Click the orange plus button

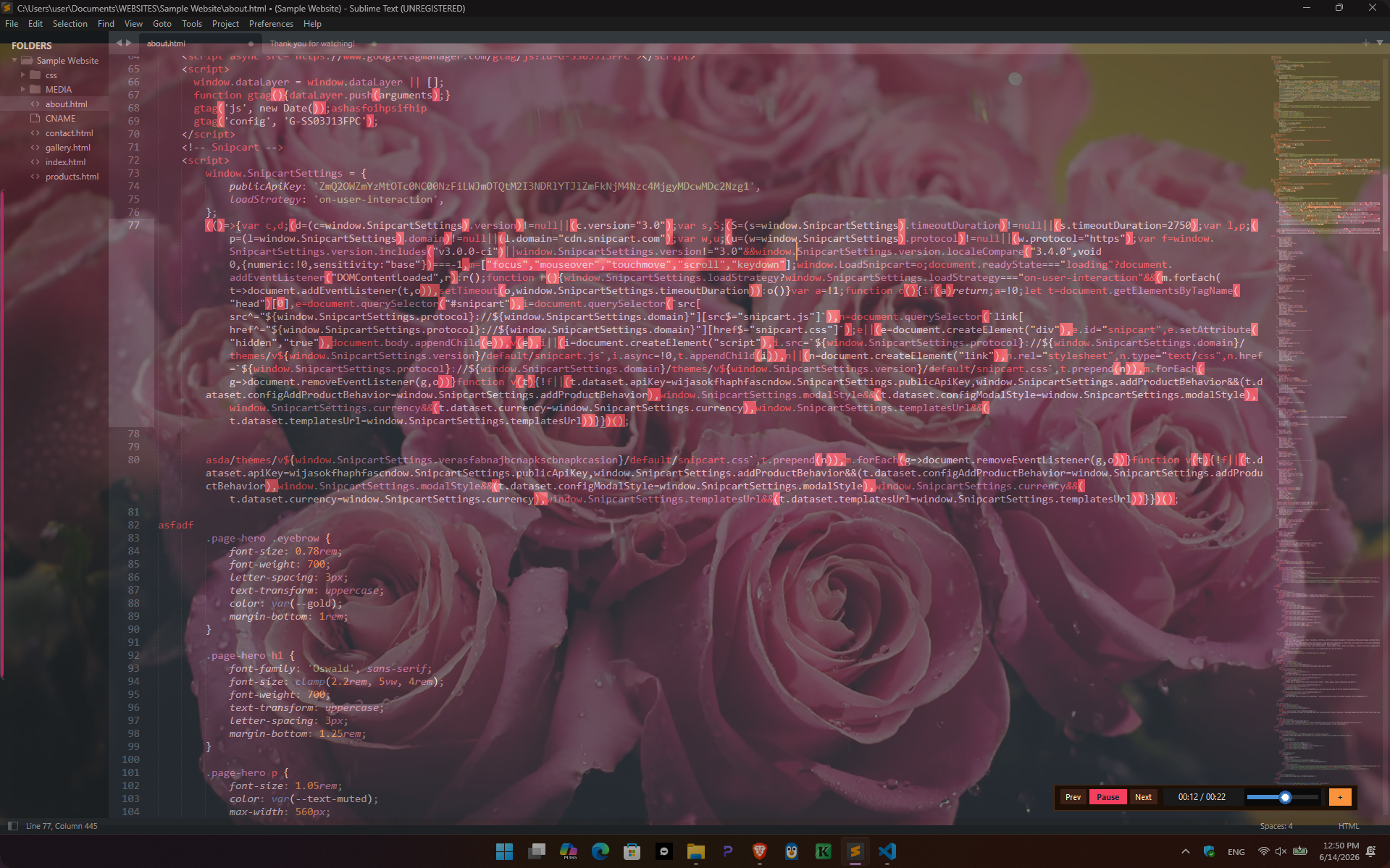[1340, 797]
